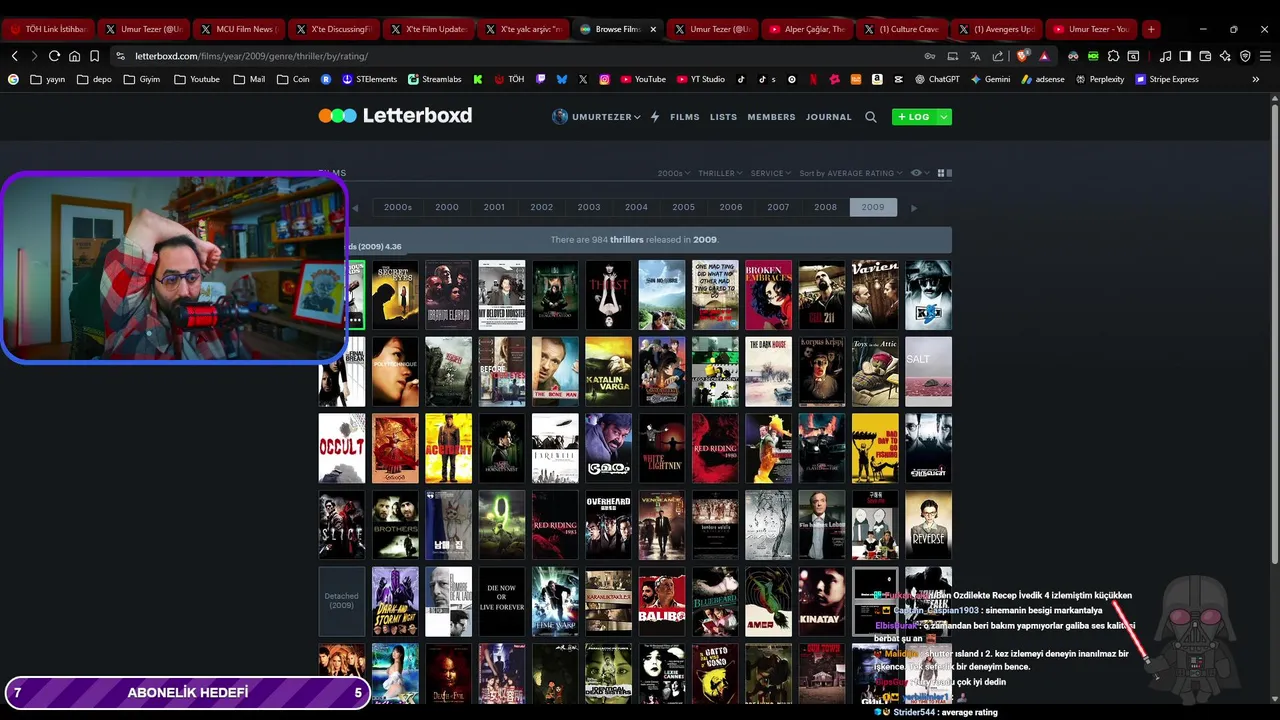
Task: Open the Brave main menu hamburger icon
Action: point(1265,56)
